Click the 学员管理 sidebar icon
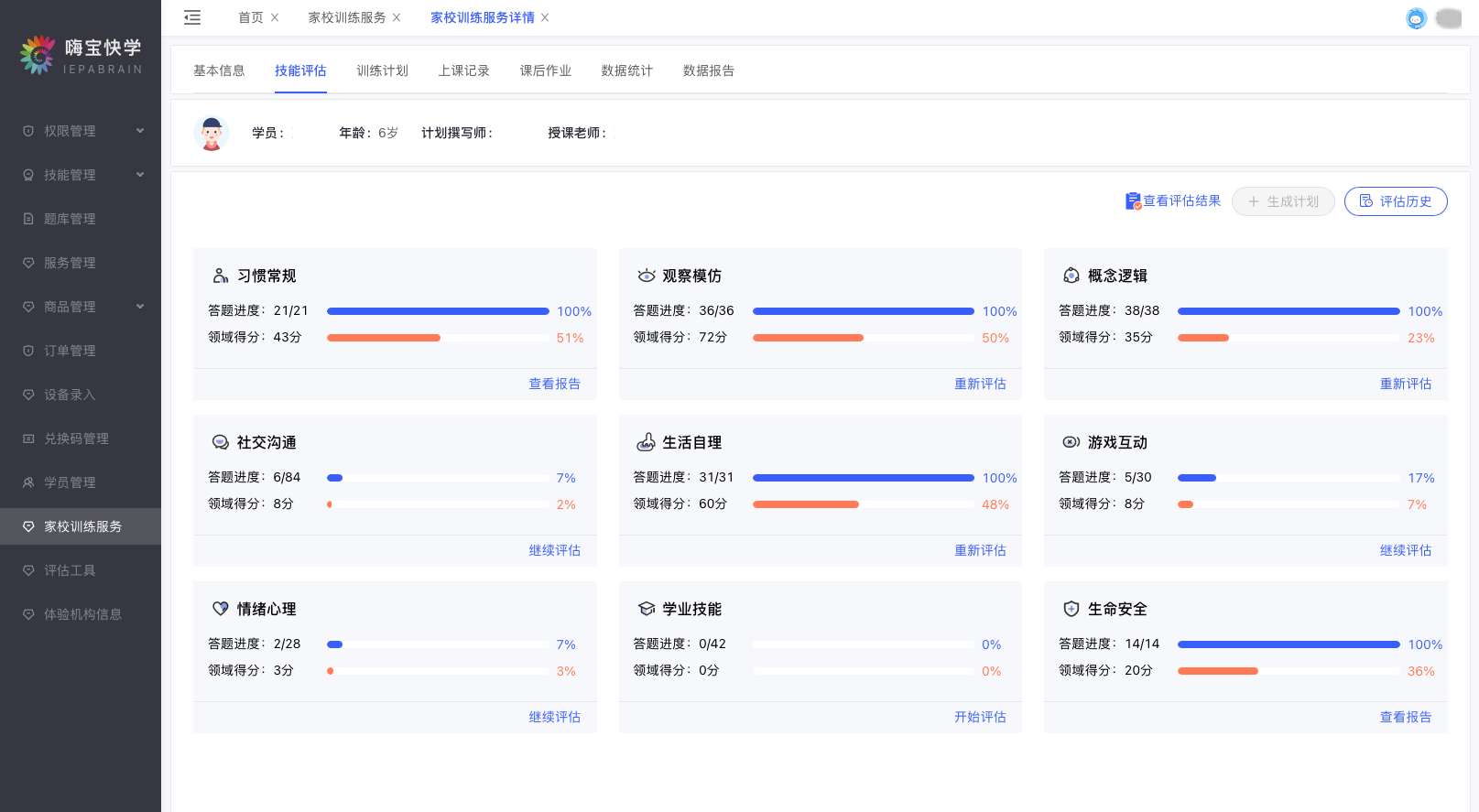Image resolution: width=1479 pixels, height=812 pixels. pyautogui.click(x=28, y=482)
